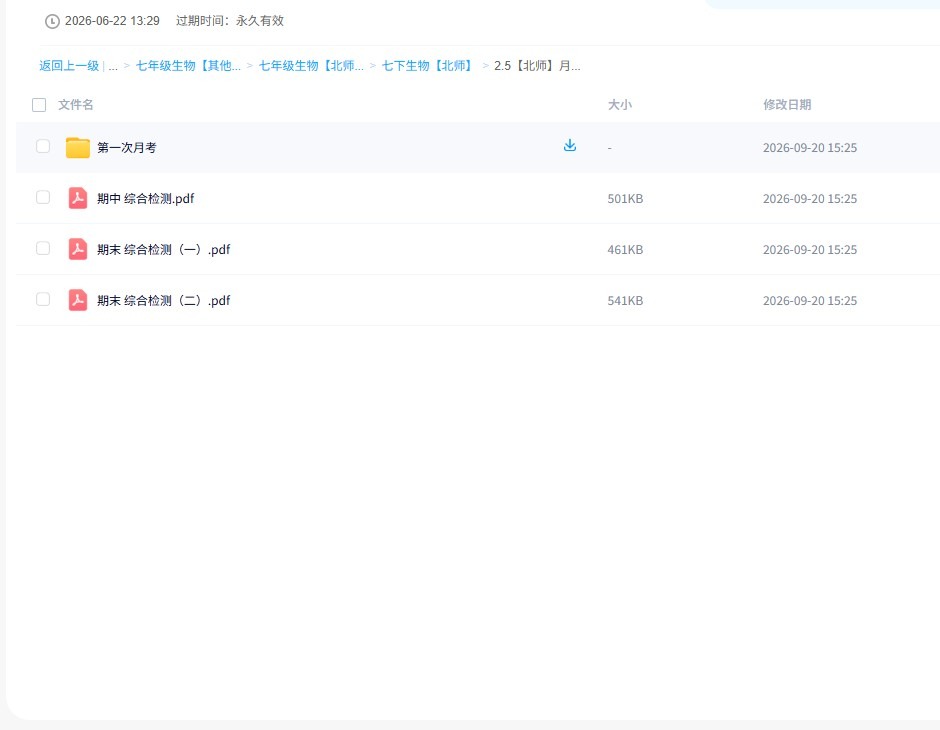Toggle the select-all checkbox beside 文件名

point(39,105)
